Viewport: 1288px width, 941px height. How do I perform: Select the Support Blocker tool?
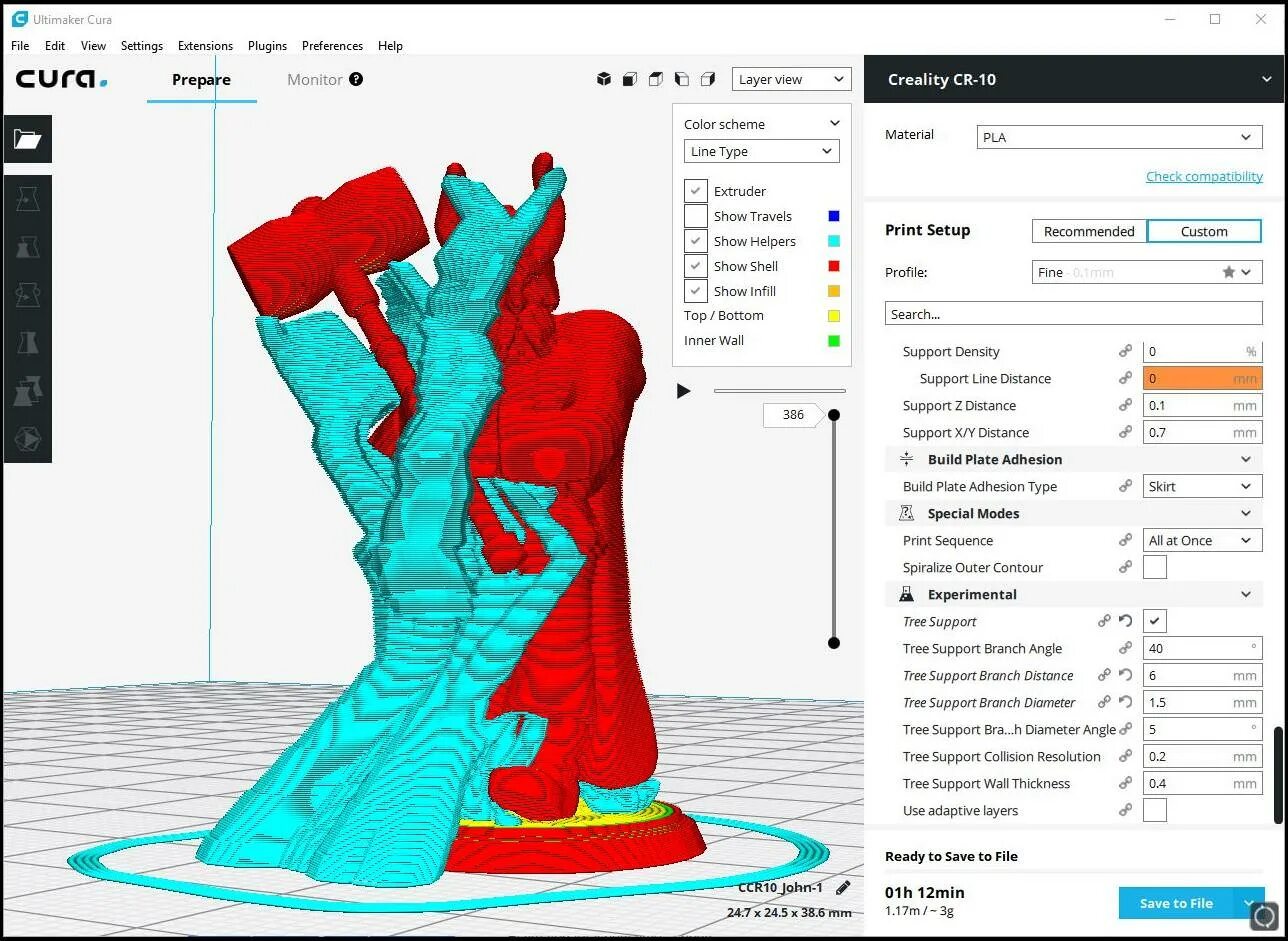pos(27,438)
